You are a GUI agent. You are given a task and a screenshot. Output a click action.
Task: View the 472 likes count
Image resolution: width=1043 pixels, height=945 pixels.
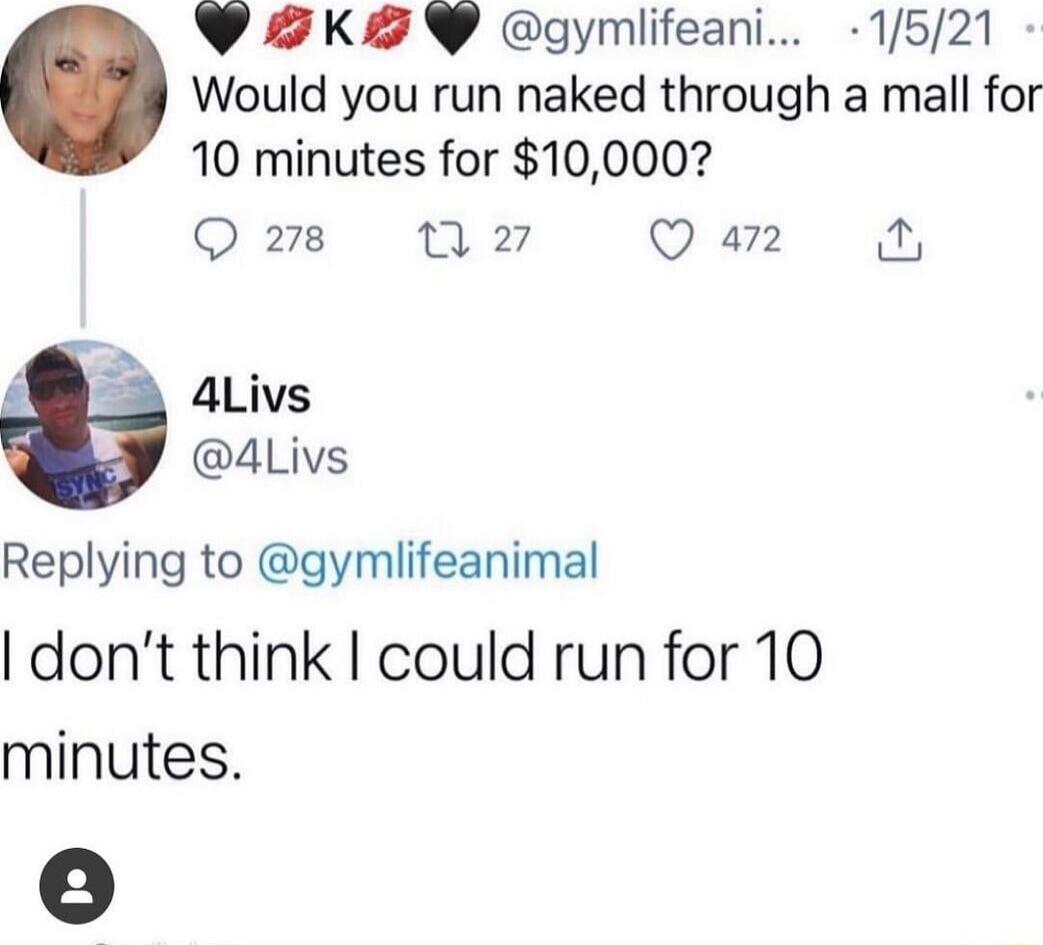tap(751, 239)
